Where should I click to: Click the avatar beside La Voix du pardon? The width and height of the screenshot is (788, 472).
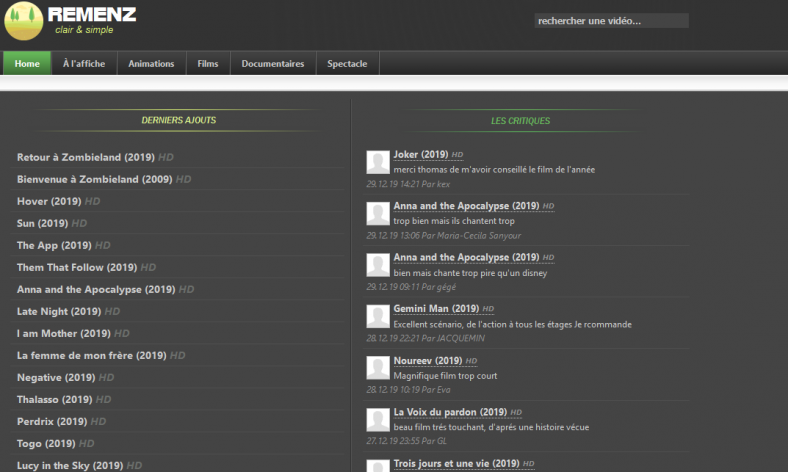click(x=378, y=419)
